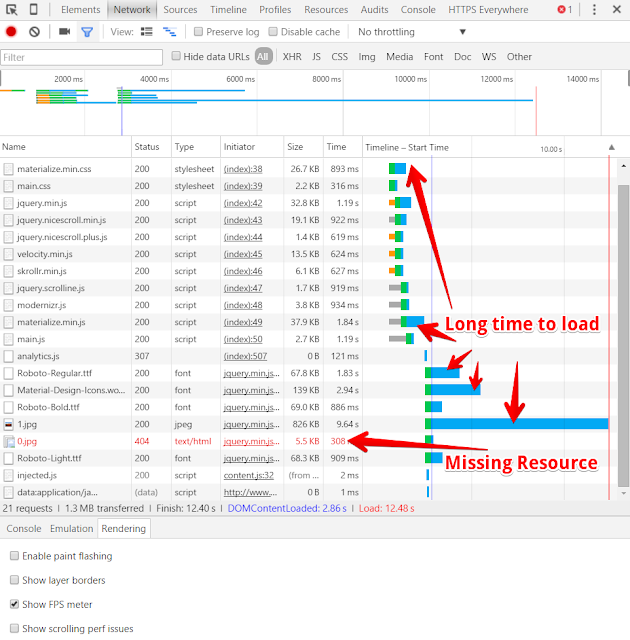The height and width of the screenshot is (640, 630).
Task: Tick Hide data URLs checkbox
Action: [x=176, y=56]
